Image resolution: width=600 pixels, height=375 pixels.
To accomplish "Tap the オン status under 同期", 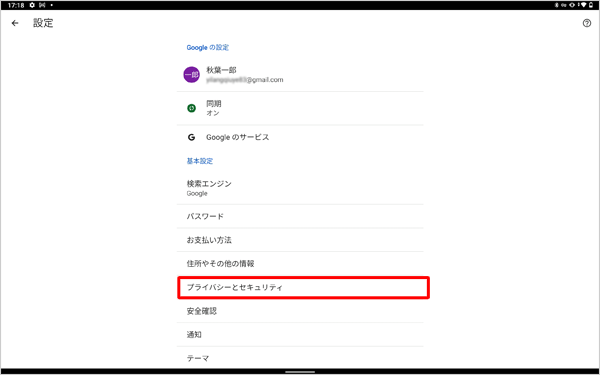I will 213,113.
